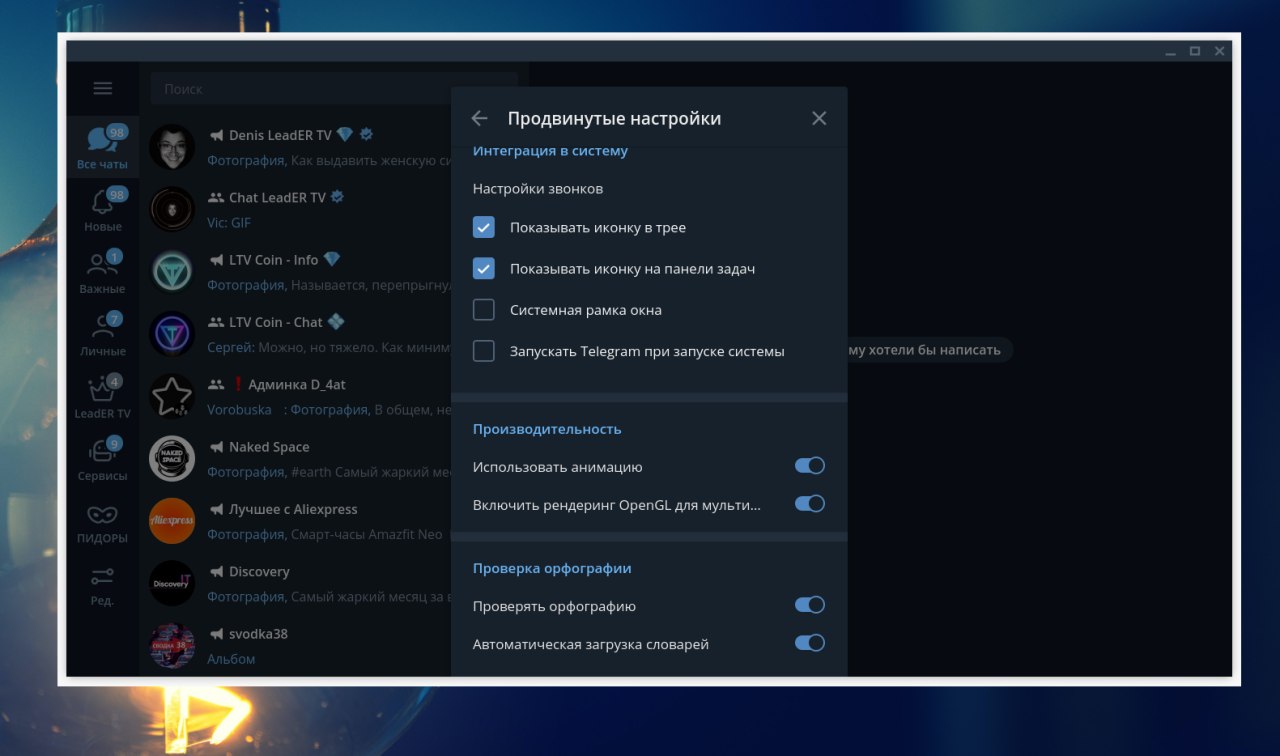
Task: Click LTV Coin - Chat title
Action: 276,322
